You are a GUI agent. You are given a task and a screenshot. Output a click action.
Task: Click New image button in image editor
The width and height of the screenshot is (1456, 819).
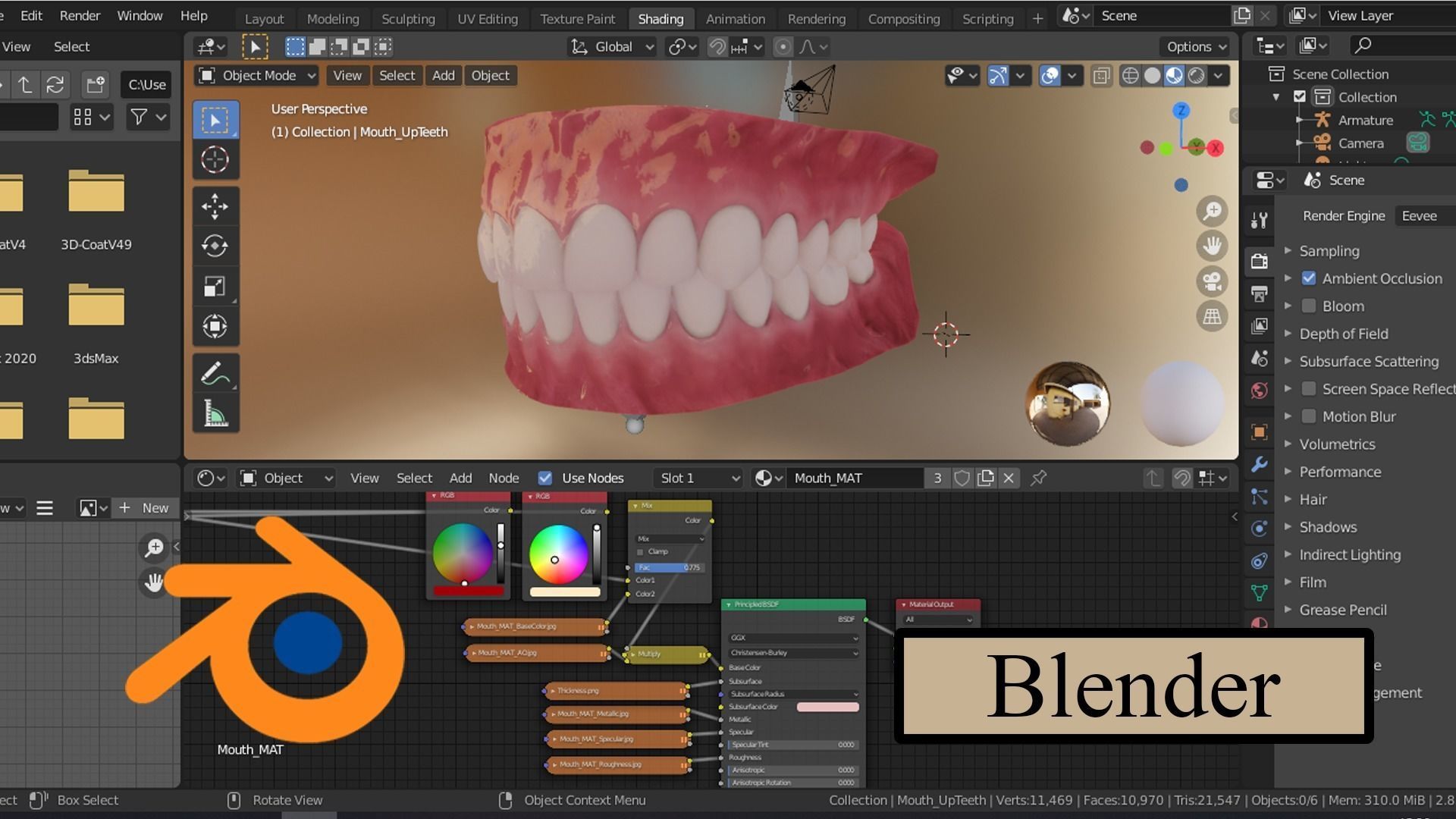pos(146,508)
